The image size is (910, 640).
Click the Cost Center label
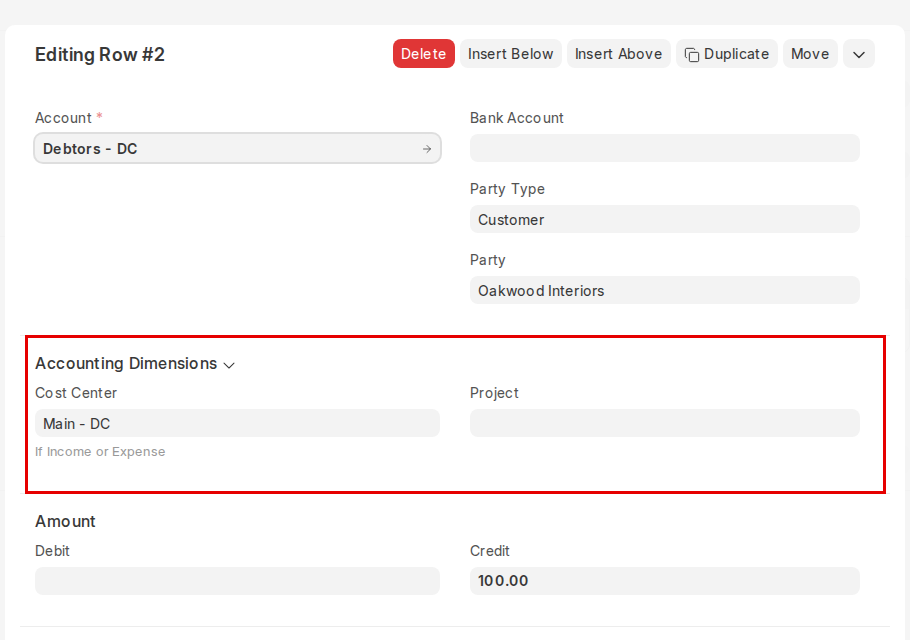76,393
